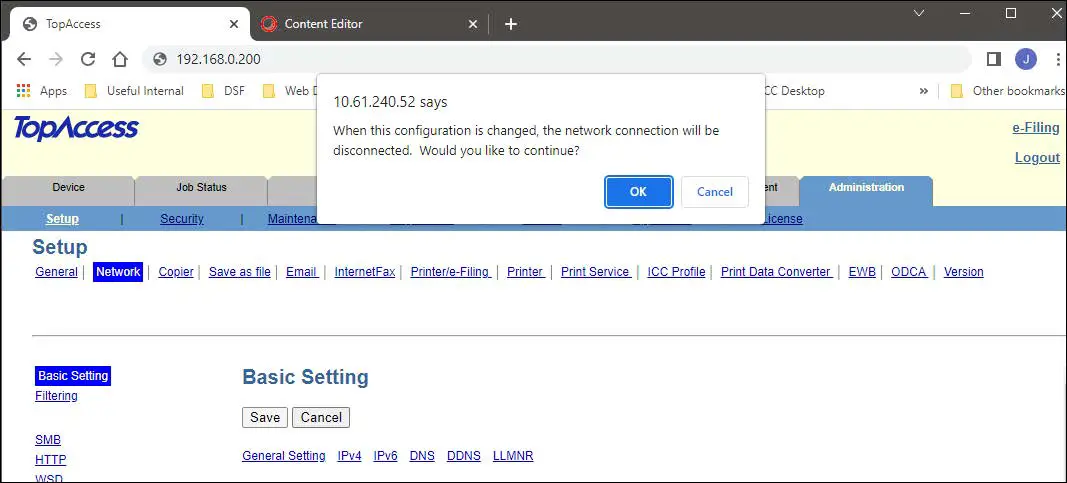Jump to DDNS section

(x=464, y=456)
